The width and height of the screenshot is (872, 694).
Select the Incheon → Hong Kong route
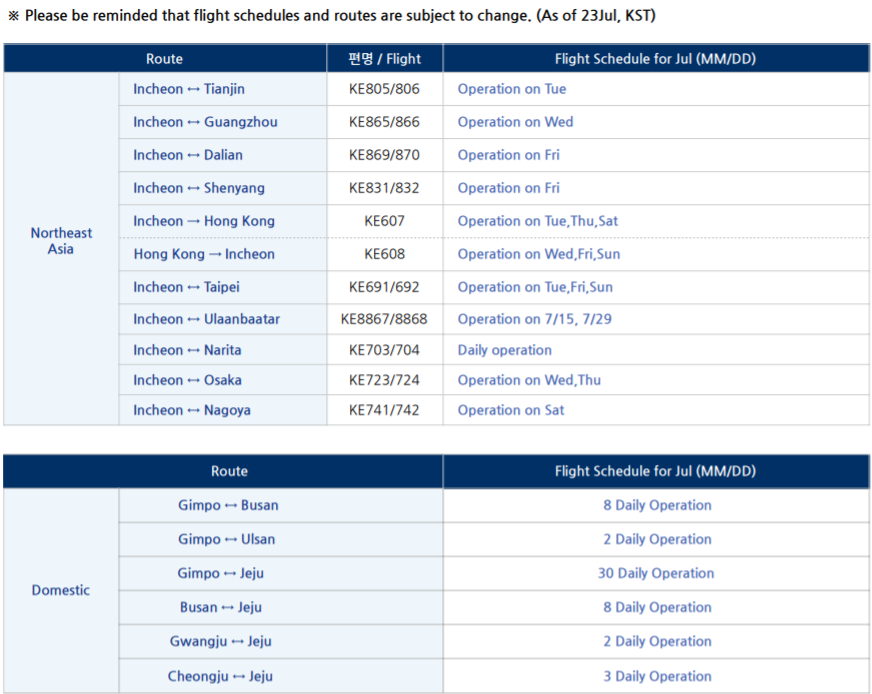[204, 221]
